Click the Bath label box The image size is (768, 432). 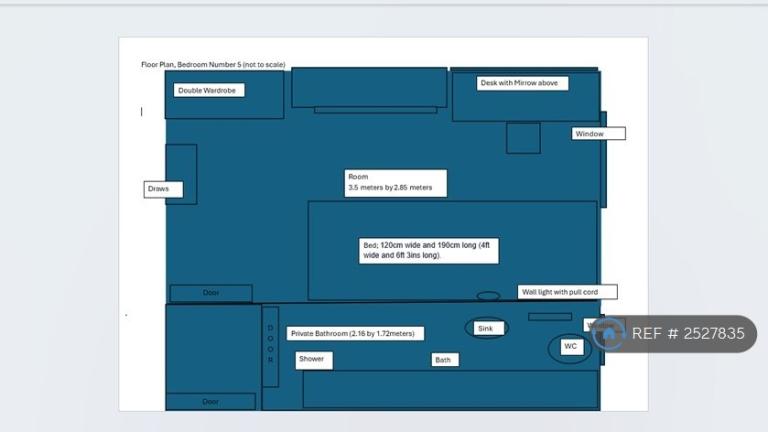[x=445, y=360]
